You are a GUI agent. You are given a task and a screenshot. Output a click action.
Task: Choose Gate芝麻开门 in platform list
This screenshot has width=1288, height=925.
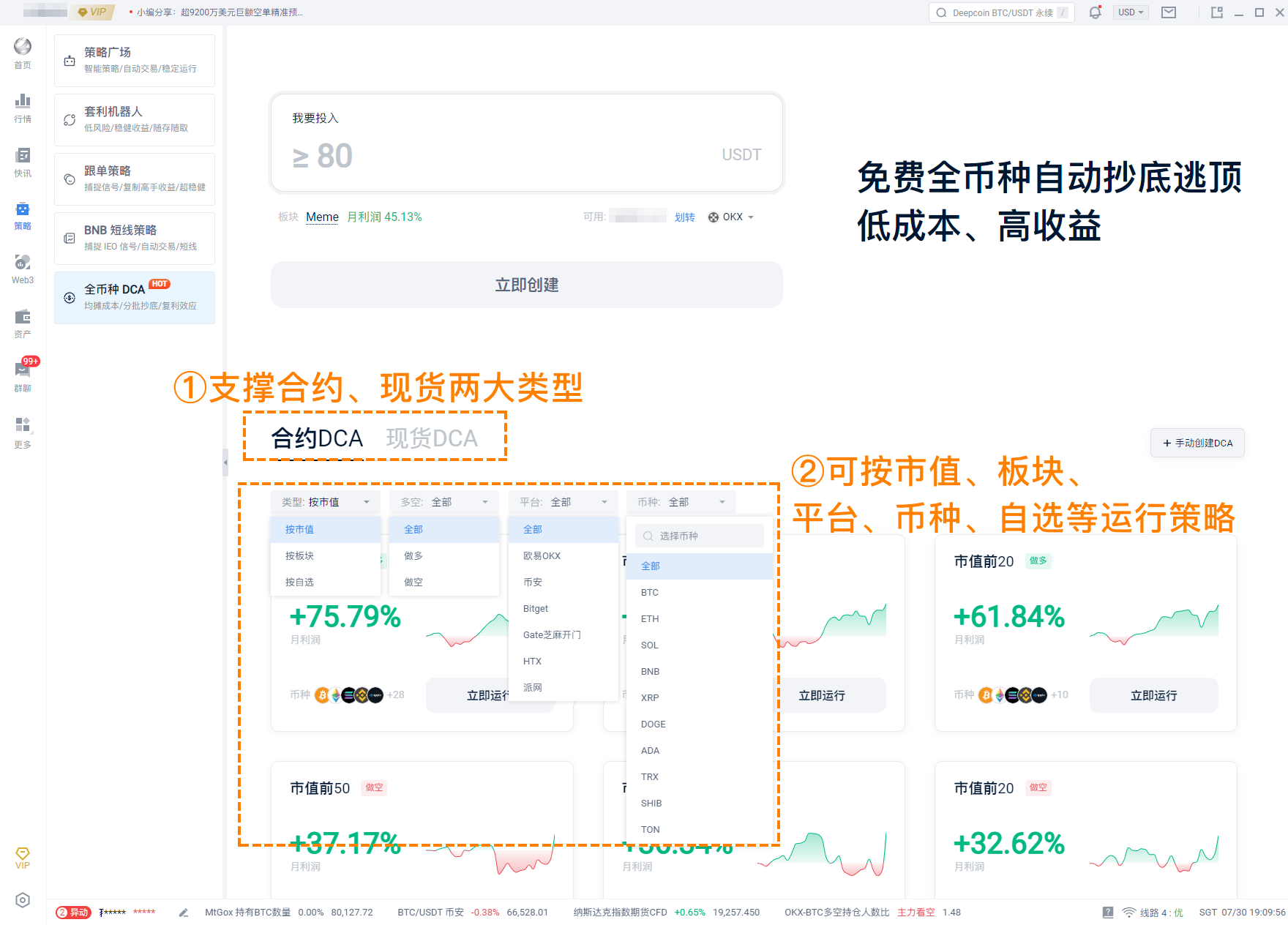pos(563,635)
